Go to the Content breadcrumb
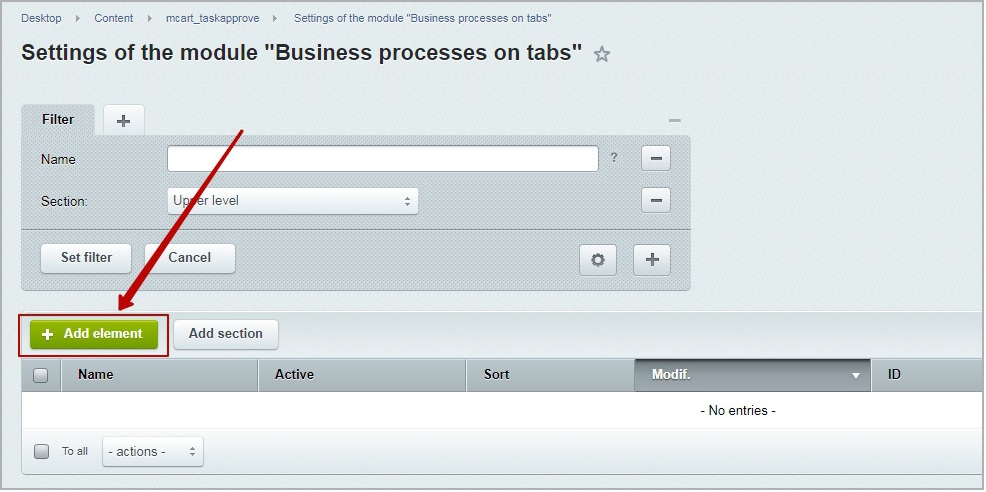The height and width of the screenshot is (492, 986). pos(114,18)
